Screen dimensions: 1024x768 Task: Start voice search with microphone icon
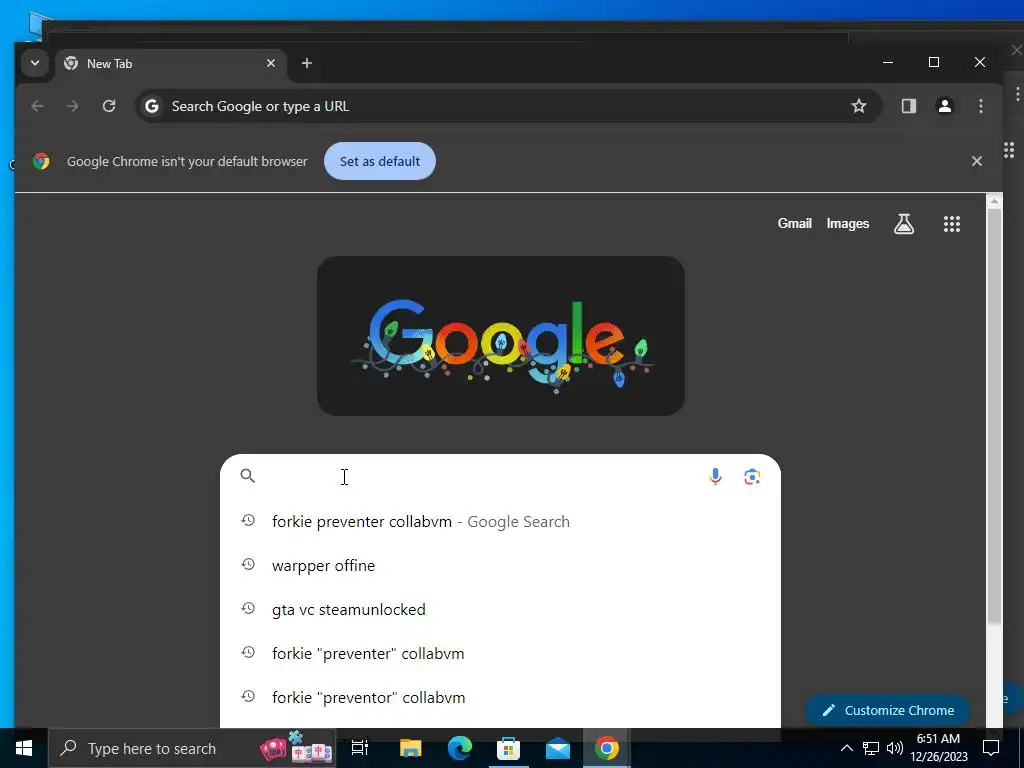pyautogui.click(x=715, y=477)
